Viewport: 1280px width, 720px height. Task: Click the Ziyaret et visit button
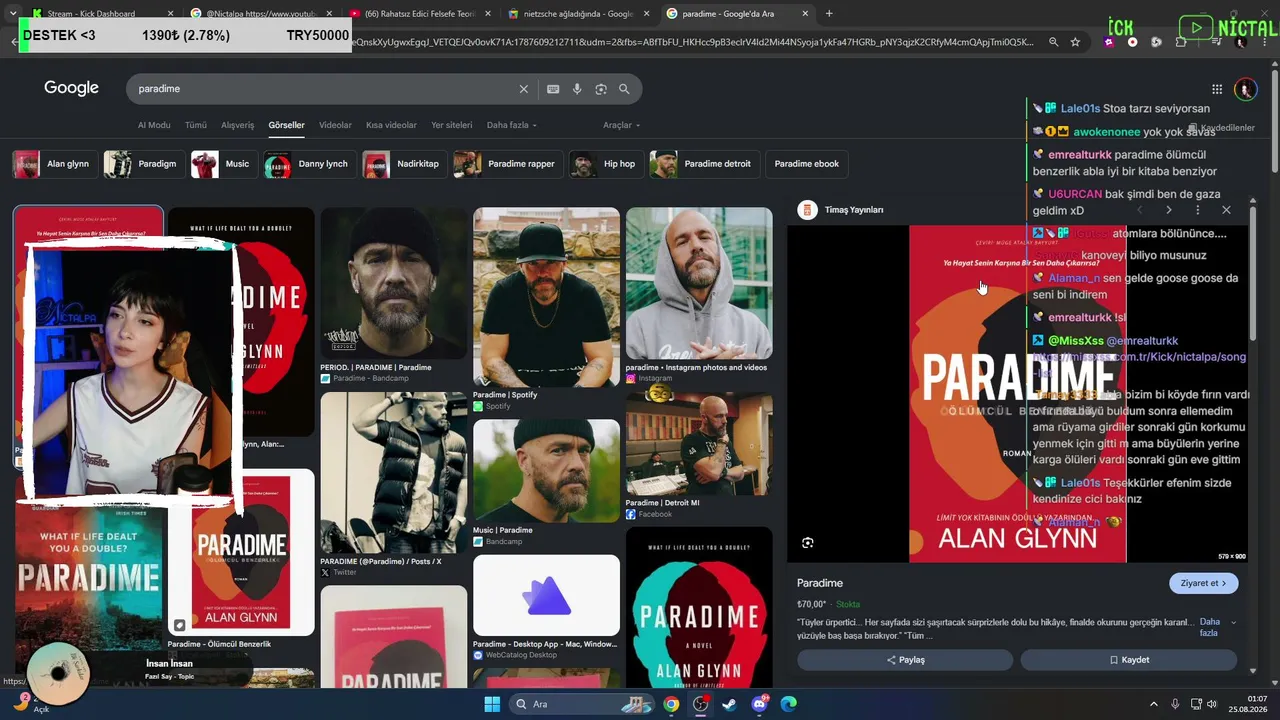tap(1204, 583)
